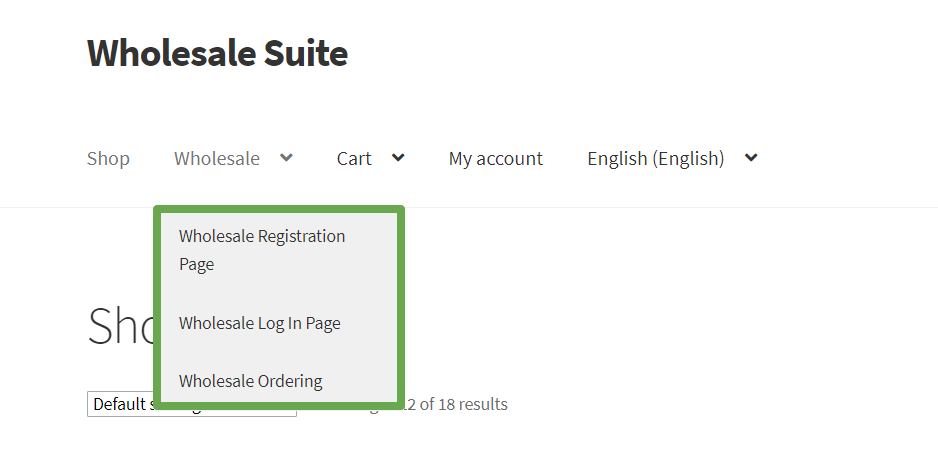Select Wholesale Ordering in the submenu

point(250,381)
